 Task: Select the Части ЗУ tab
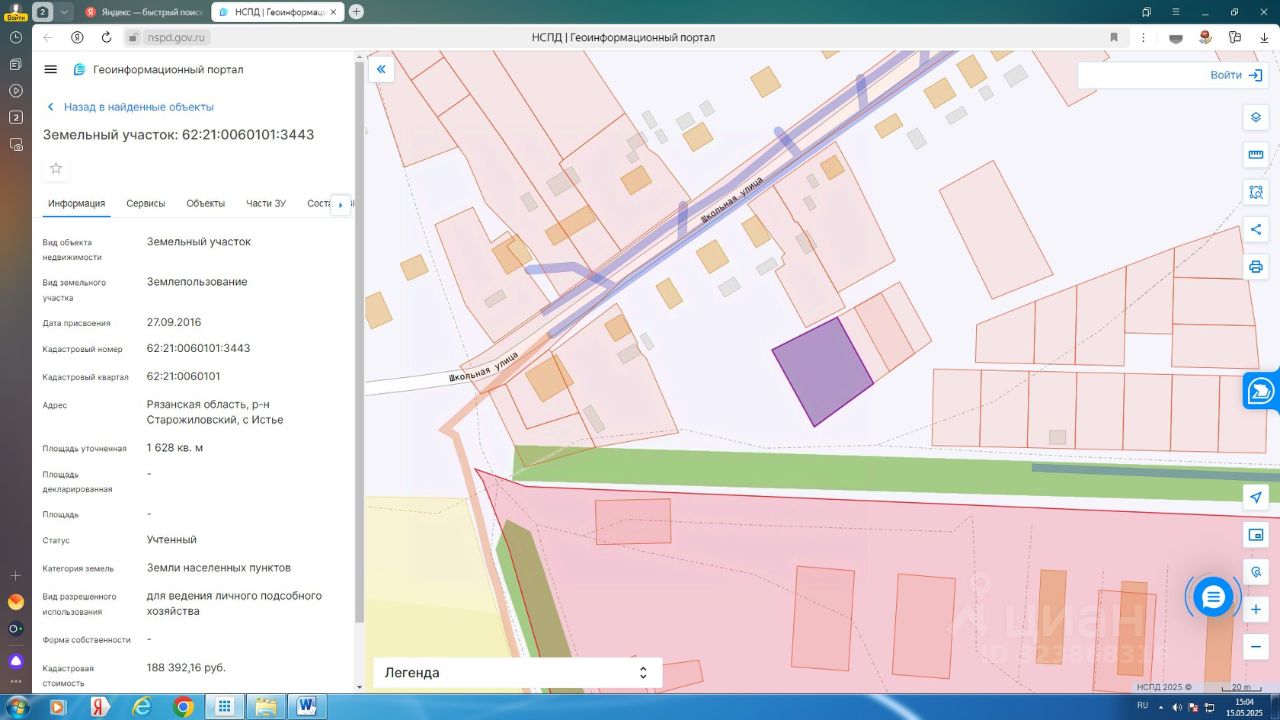click(266, 204)
